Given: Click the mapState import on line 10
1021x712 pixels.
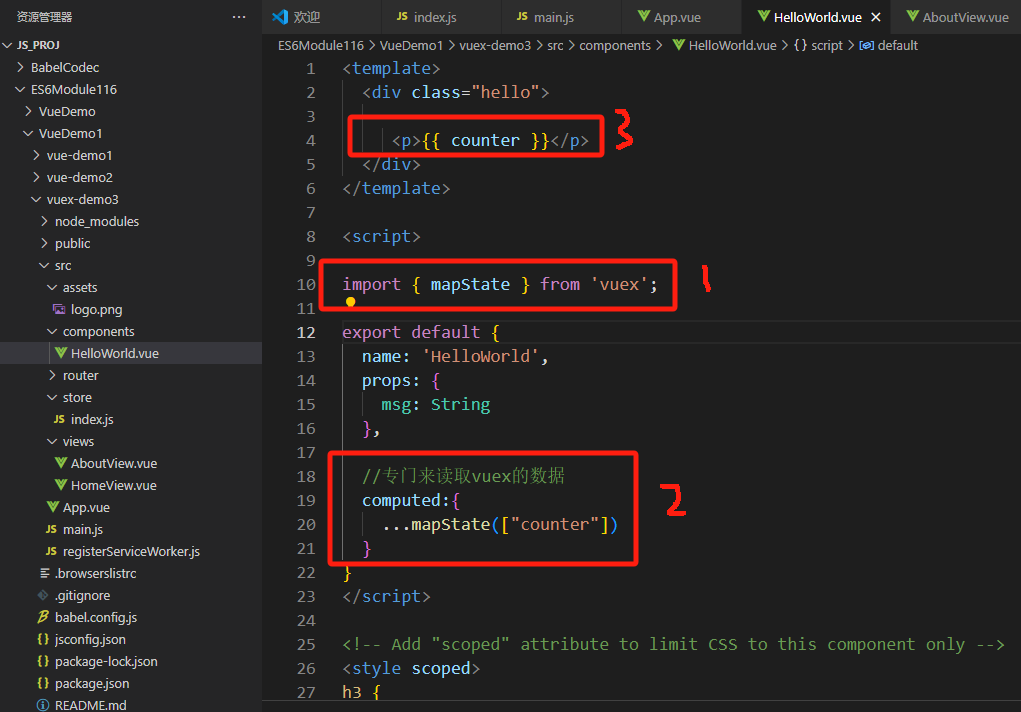Looking at the screenshot, I should (470, 284).
